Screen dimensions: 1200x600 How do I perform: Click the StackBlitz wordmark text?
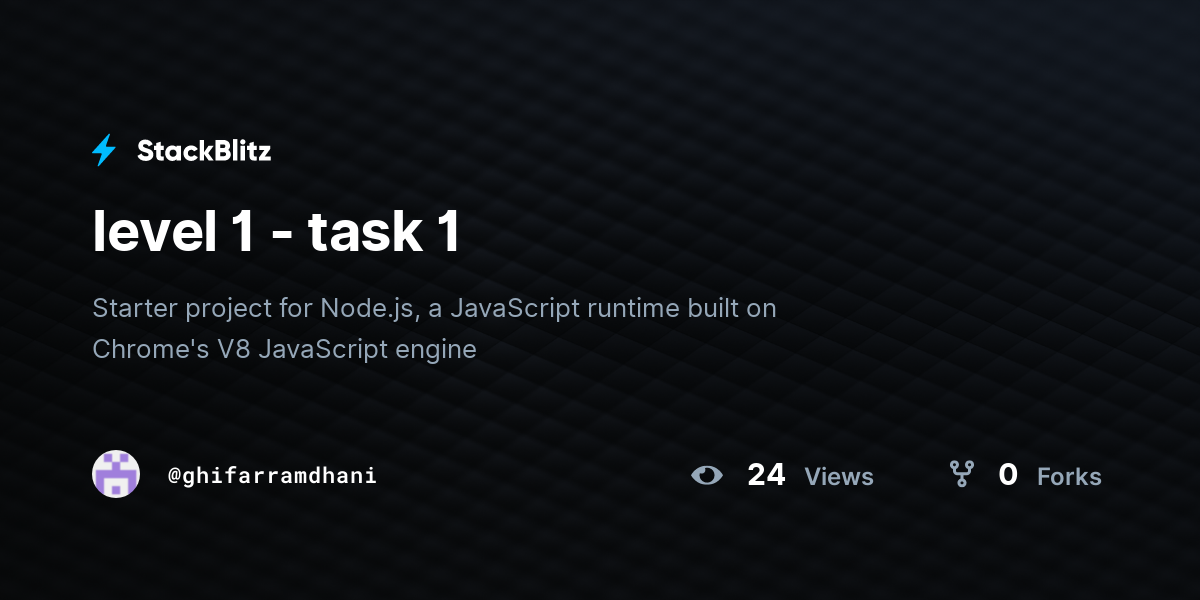[204, 151]
